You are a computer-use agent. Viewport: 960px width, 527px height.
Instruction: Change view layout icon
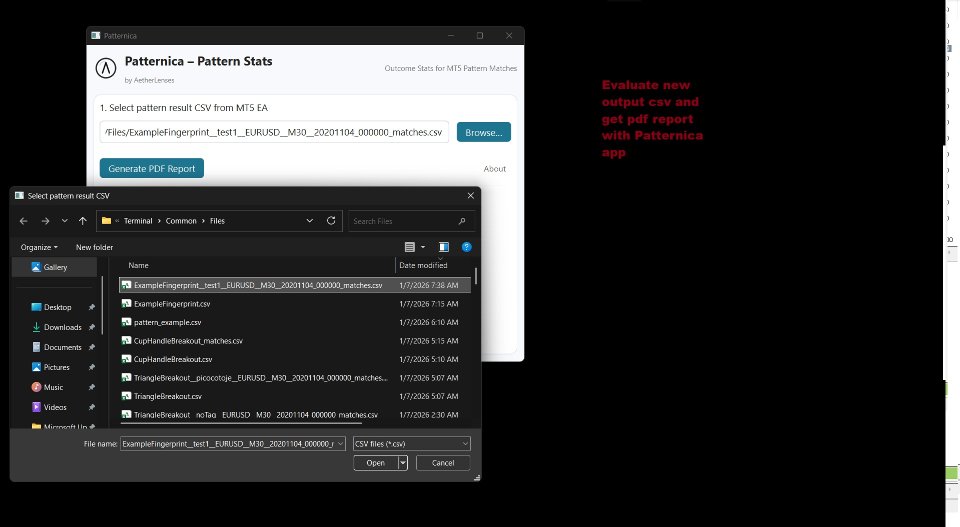tap(410, 247)
